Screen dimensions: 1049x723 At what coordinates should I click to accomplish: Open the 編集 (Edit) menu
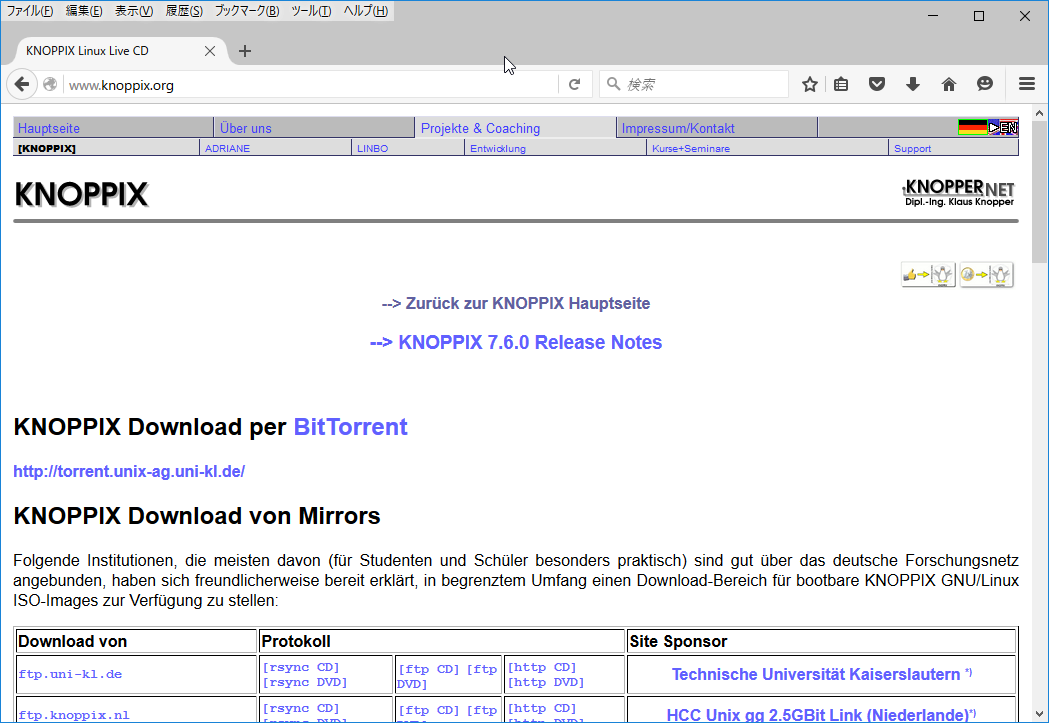pyautogui.click(x=84, y=11)
